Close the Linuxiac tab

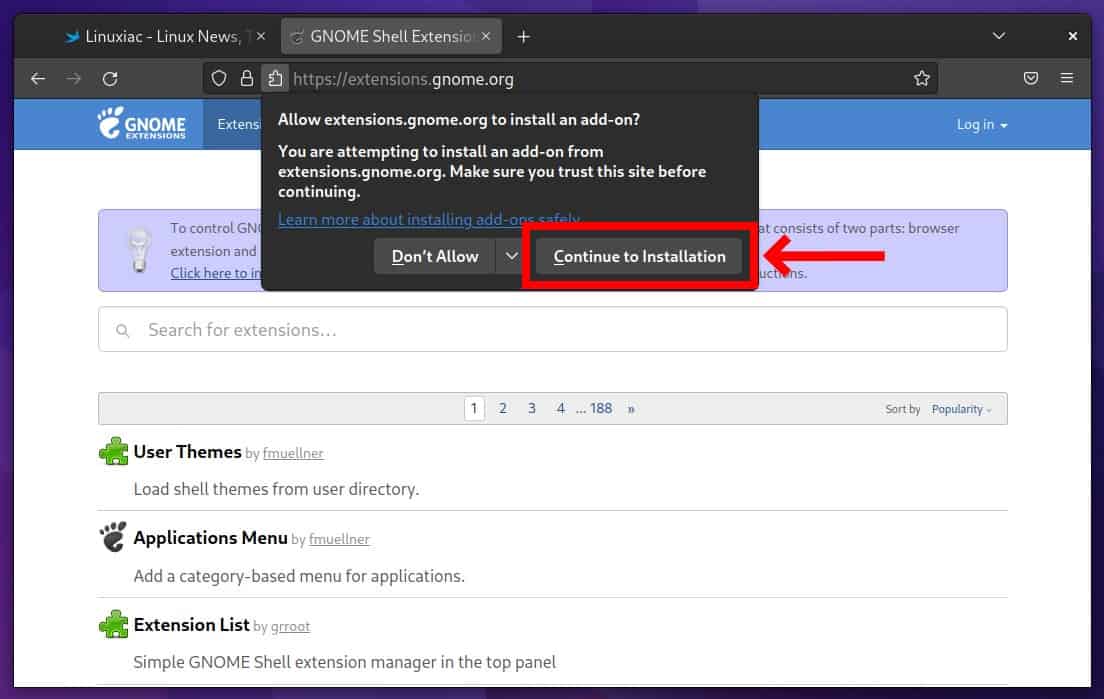click(261, 36)
